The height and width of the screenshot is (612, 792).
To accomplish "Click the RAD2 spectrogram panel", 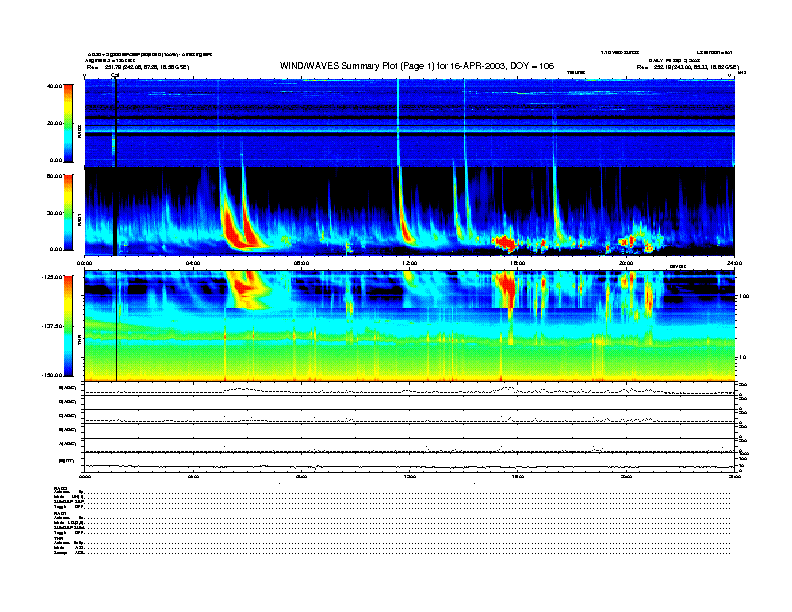I will [410, 123].
